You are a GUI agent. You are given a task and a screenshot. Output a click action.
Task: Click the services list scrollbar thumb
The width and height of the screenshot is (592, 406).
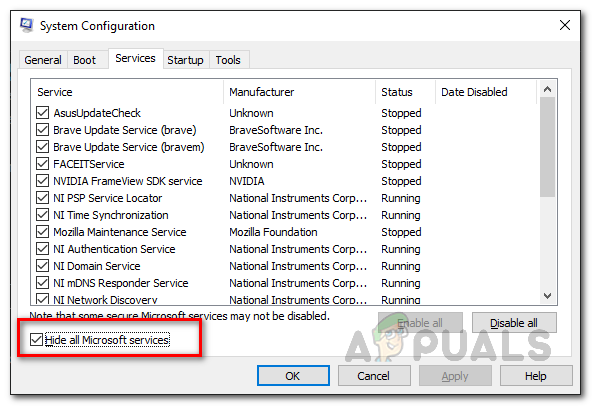[x=547, y=147]
